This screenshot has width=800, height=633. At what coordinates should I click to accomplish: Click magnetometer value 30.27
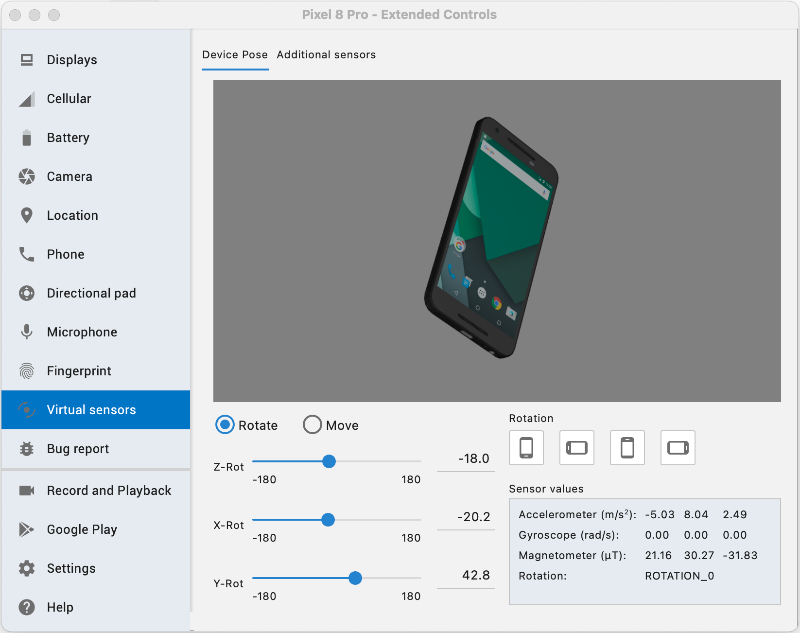[698, 555]
